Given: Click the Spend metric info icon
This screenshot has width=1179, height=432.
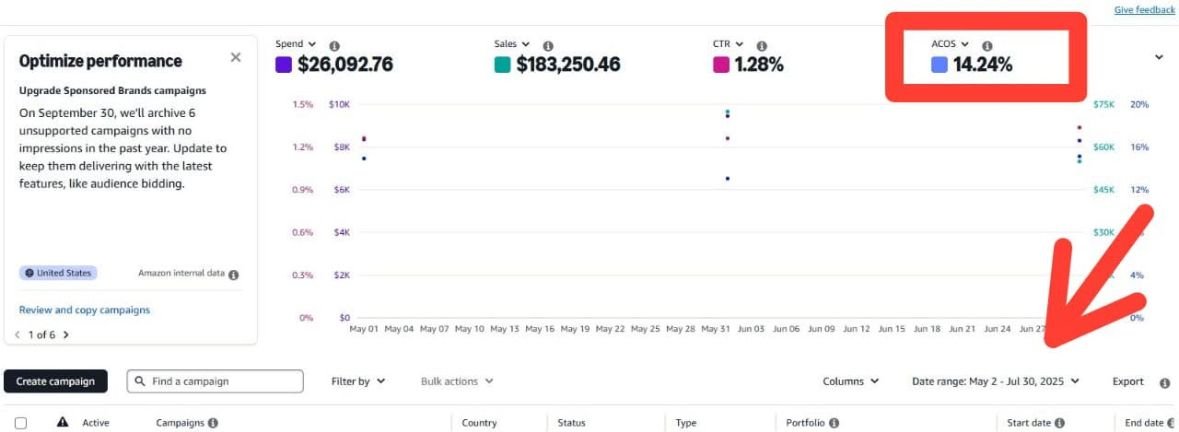Looking at the screenshot, I should tap(334, 46).
